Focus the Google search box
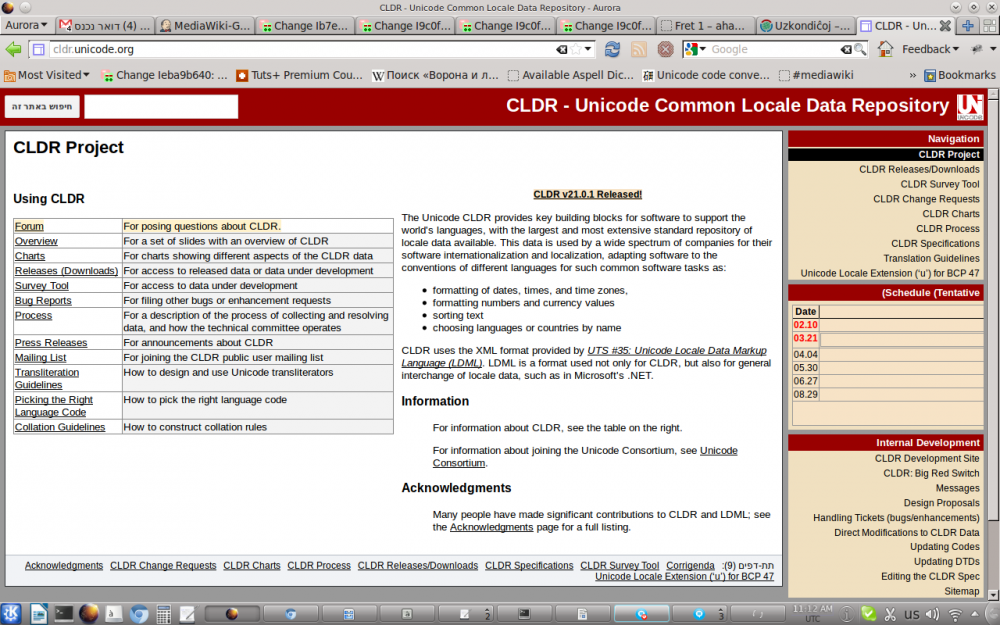This screenshot has height=625, width=1000. [x=773, y=49]
